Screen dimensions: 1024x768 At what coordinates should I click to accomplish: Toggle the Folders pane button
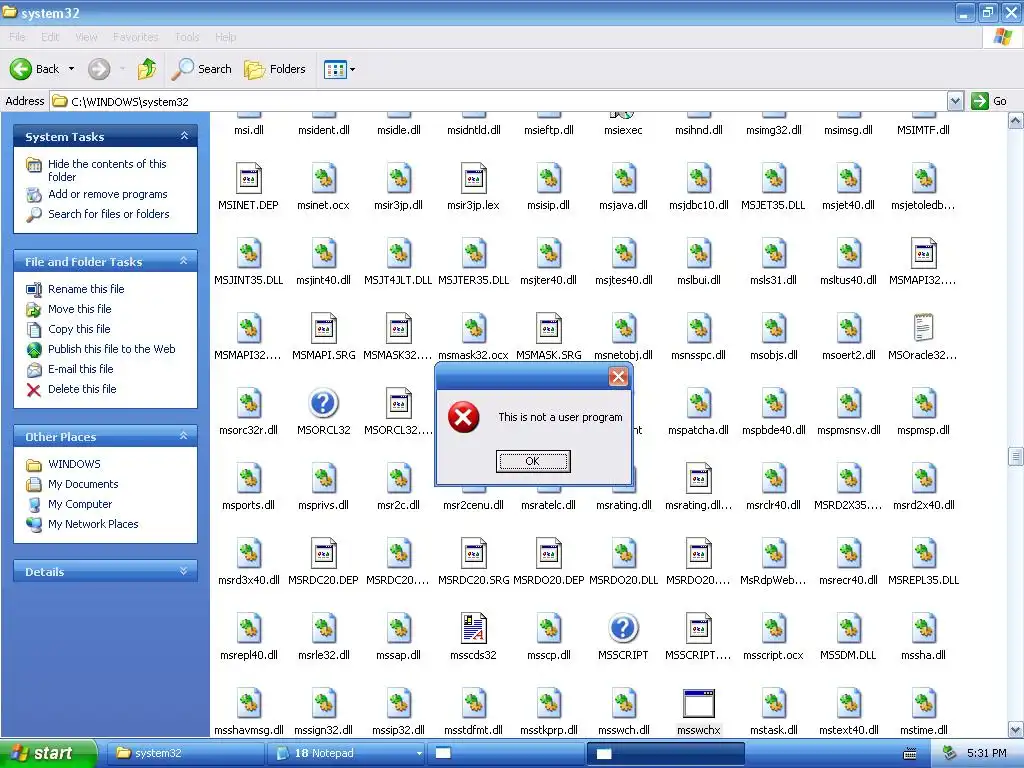274,69
